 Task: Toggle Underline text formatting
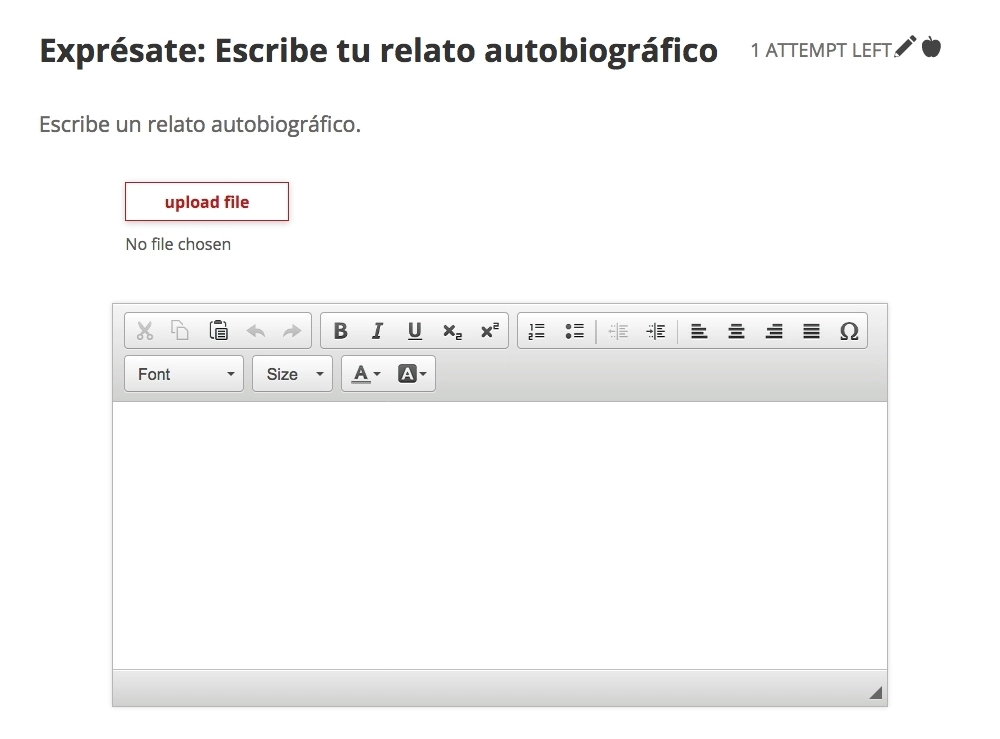[x=415, y=331]
